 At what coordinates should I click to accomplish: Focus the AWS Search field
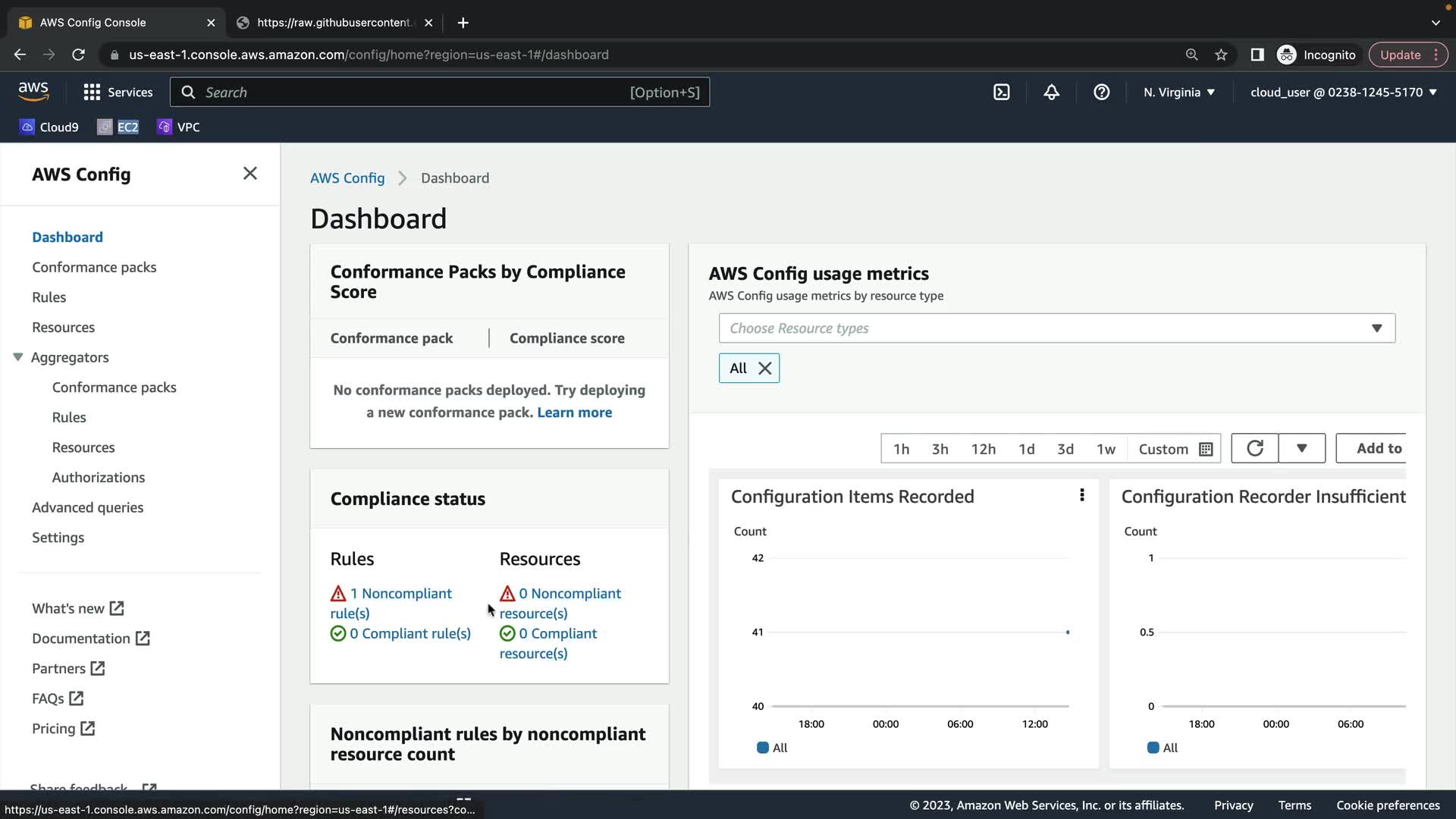click(x=440, y=92)
